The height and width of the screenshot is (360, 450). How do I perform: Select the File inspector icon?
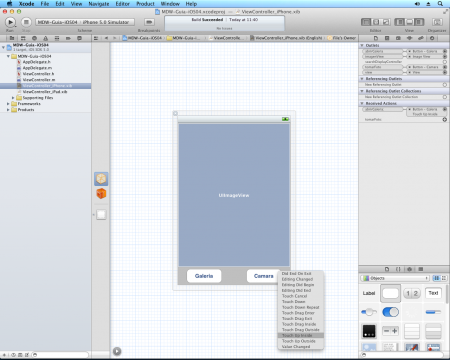(x=376, y=38)
